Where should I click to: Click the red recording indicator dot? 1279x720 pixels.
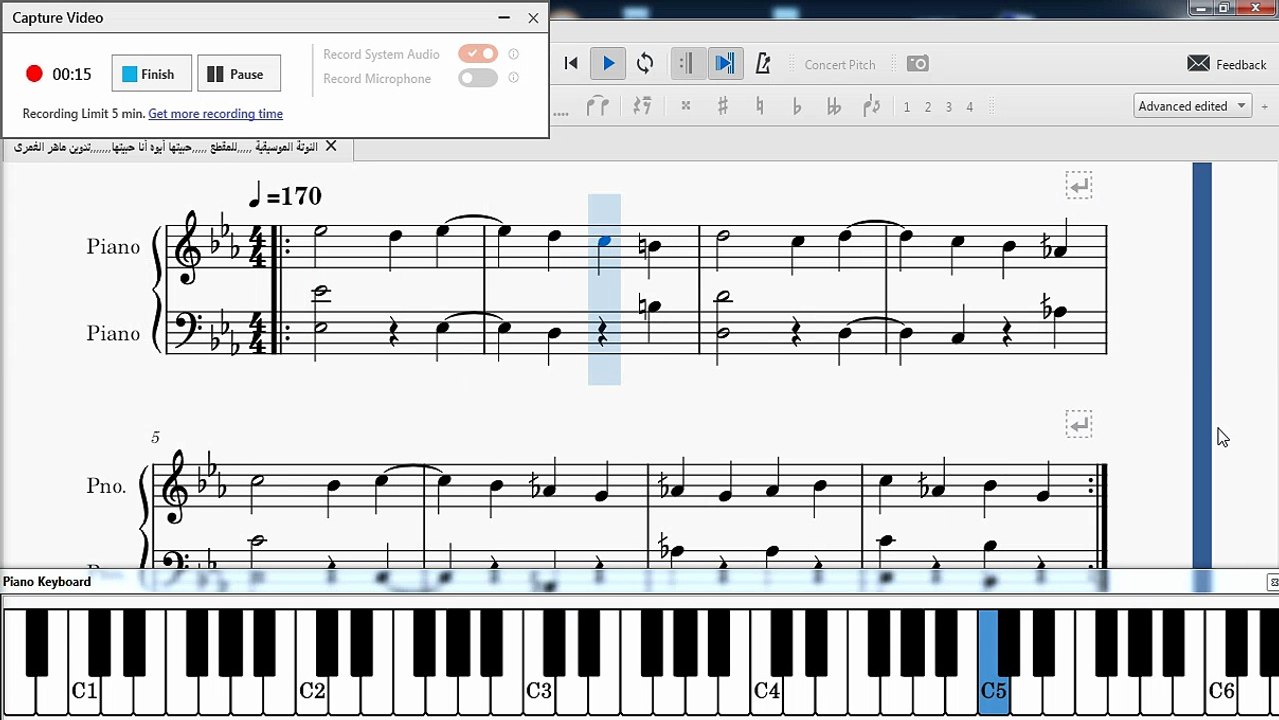[34, 74]
